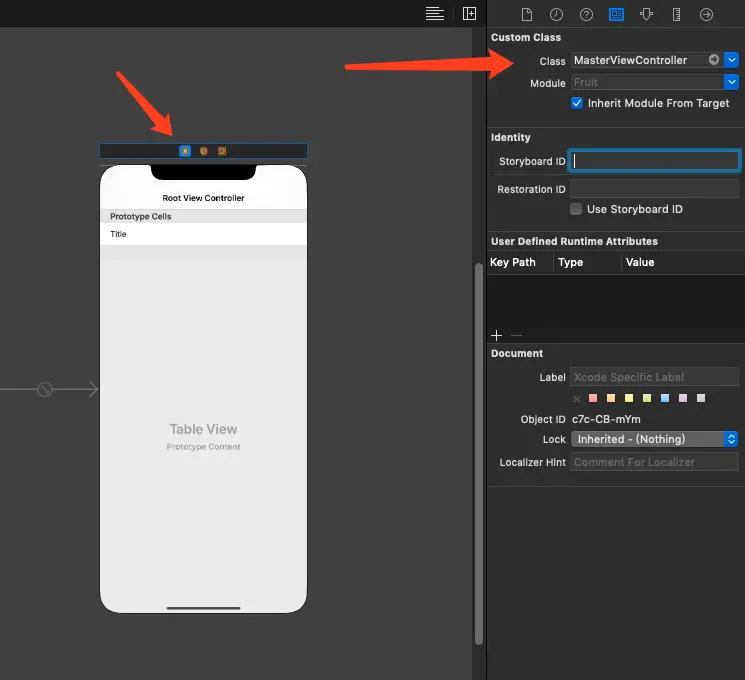Click the Module field showing Fruit
This screenshot has width=745, height=680.
(x=648, y=82)
